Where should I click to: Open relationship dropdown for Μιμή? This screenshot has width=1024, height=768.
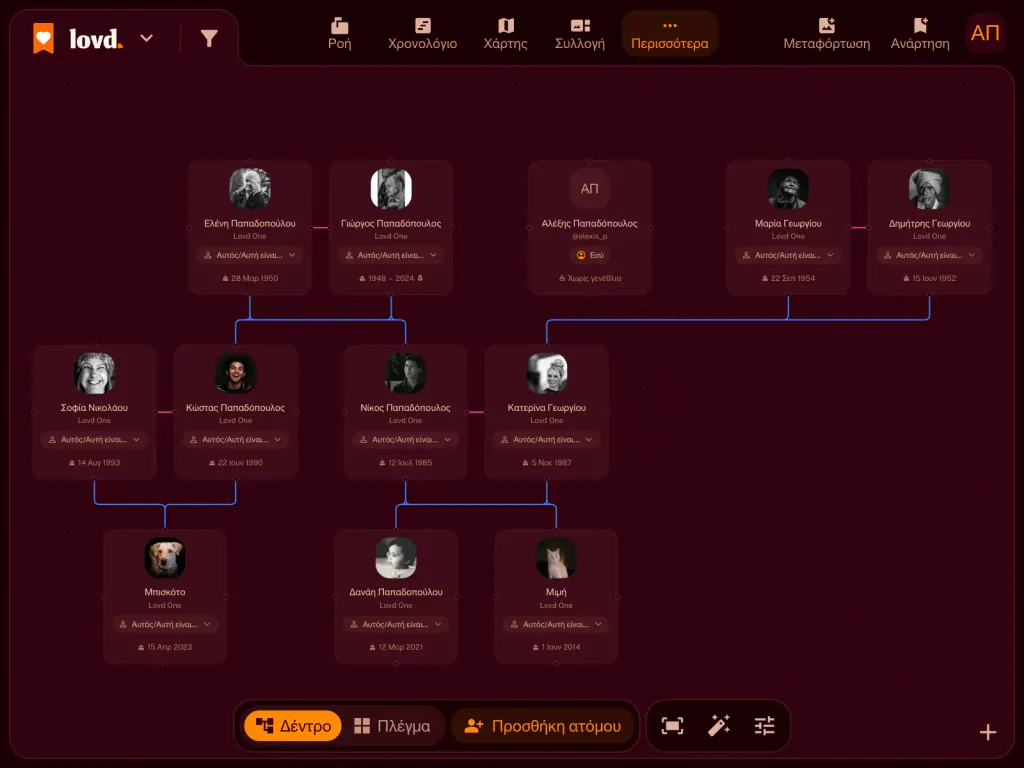556,624
